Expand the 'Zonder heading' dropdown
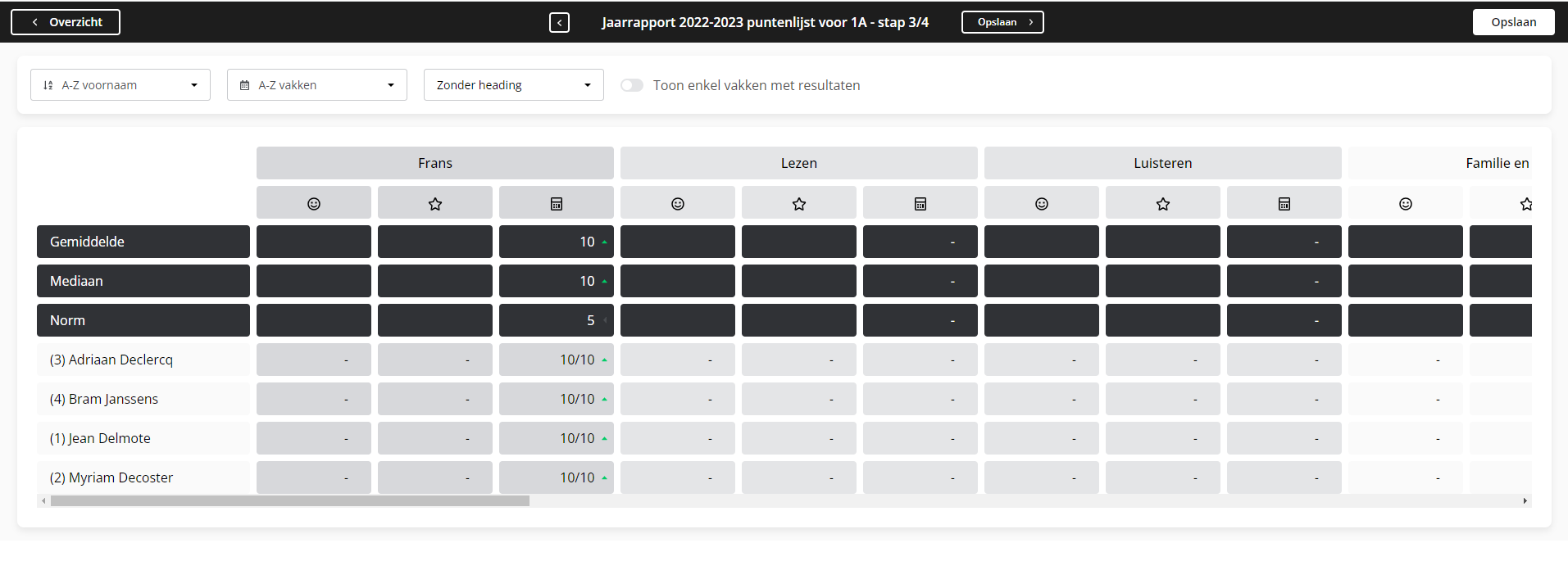 (x=514, y=85)
